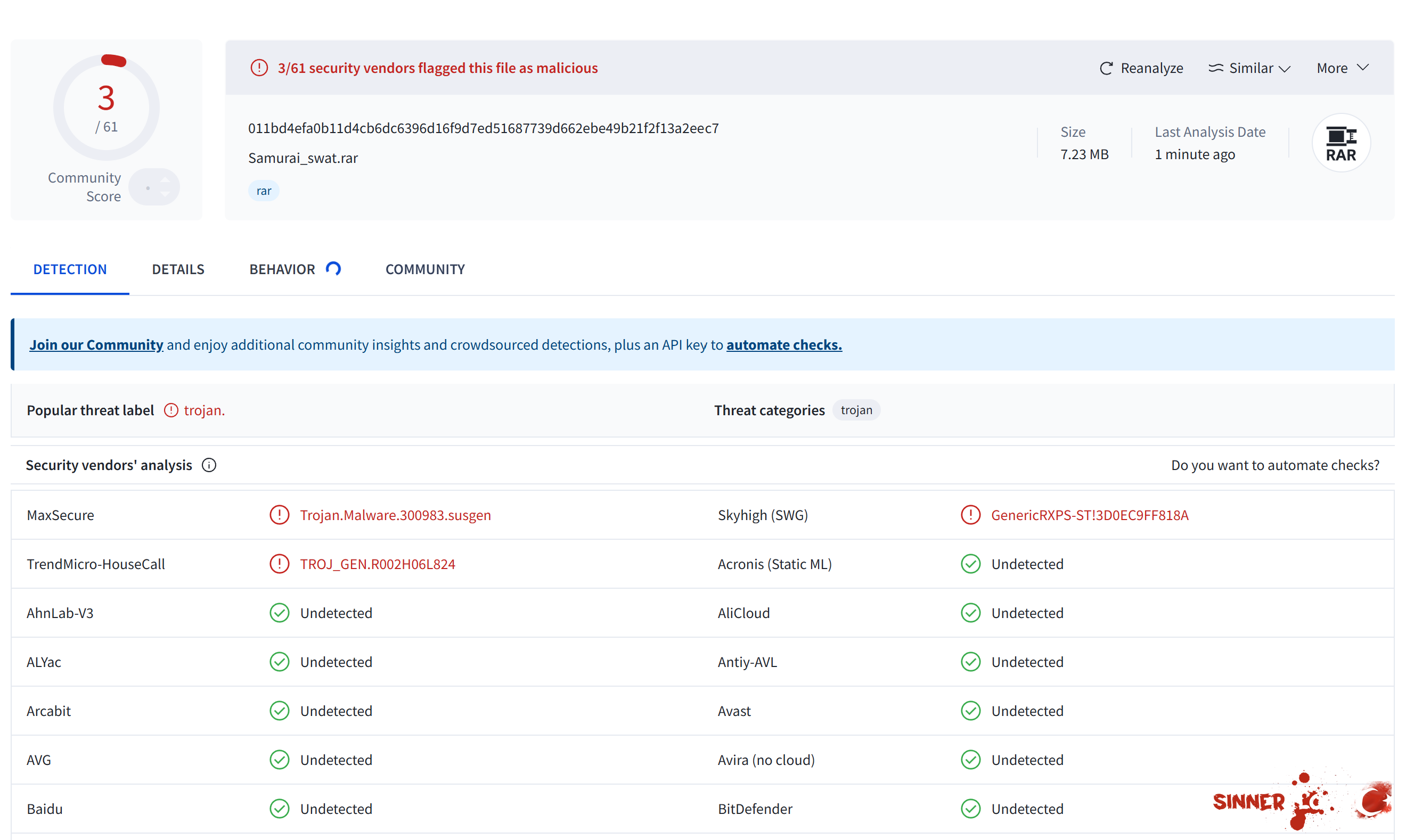Screen dimensions: 1406x840
Task: Click the BEHAVIOR loading spinner icon
Action: [x=333, y=268]
